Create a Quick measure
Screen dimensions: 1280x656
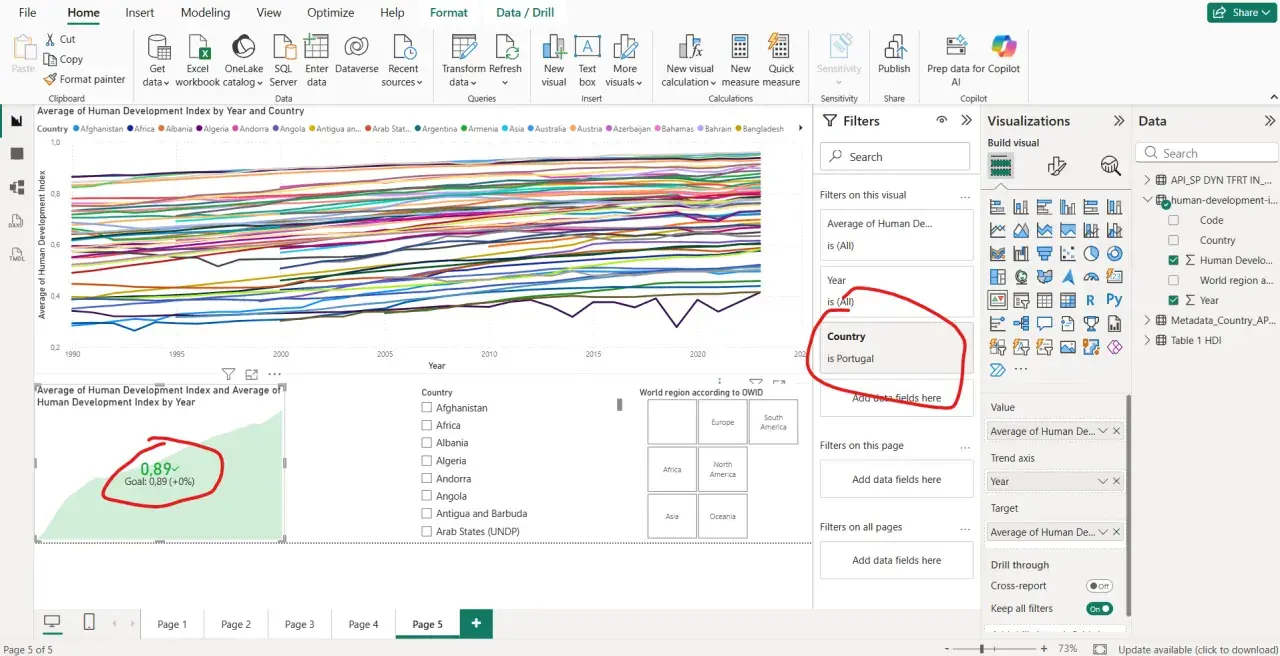coord(781,59)
